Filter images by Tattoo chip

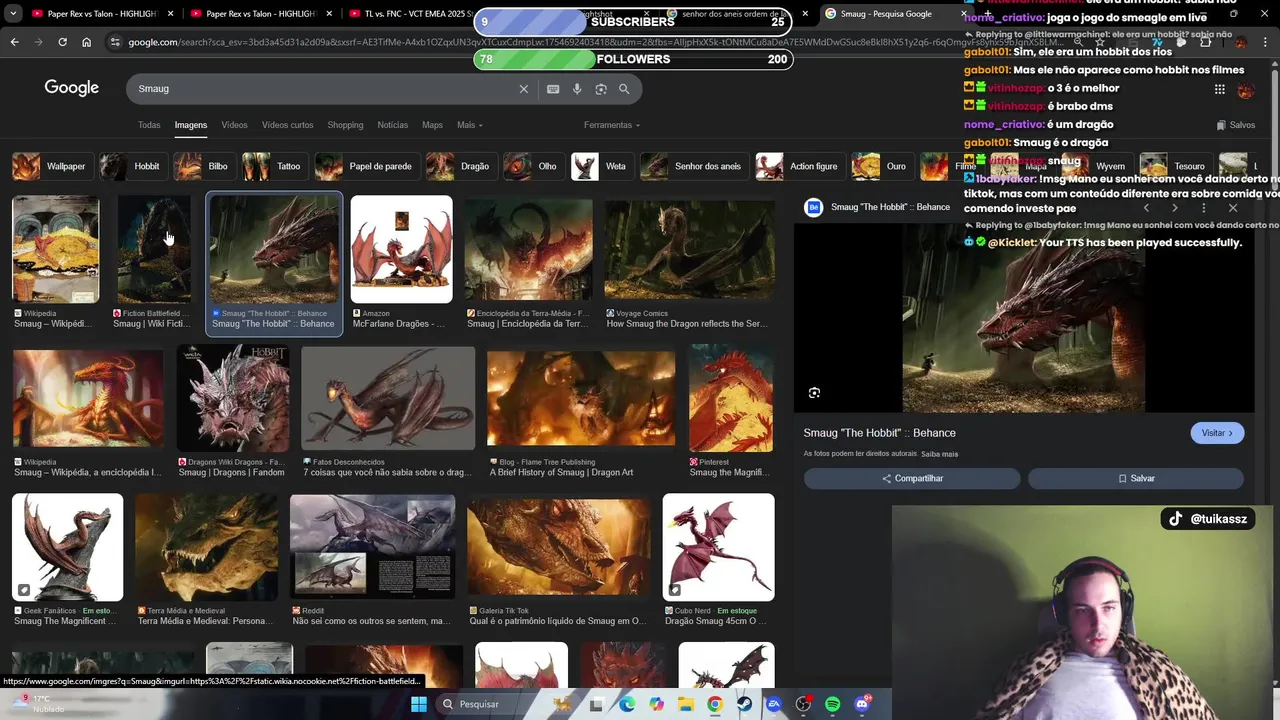[274, 166]
